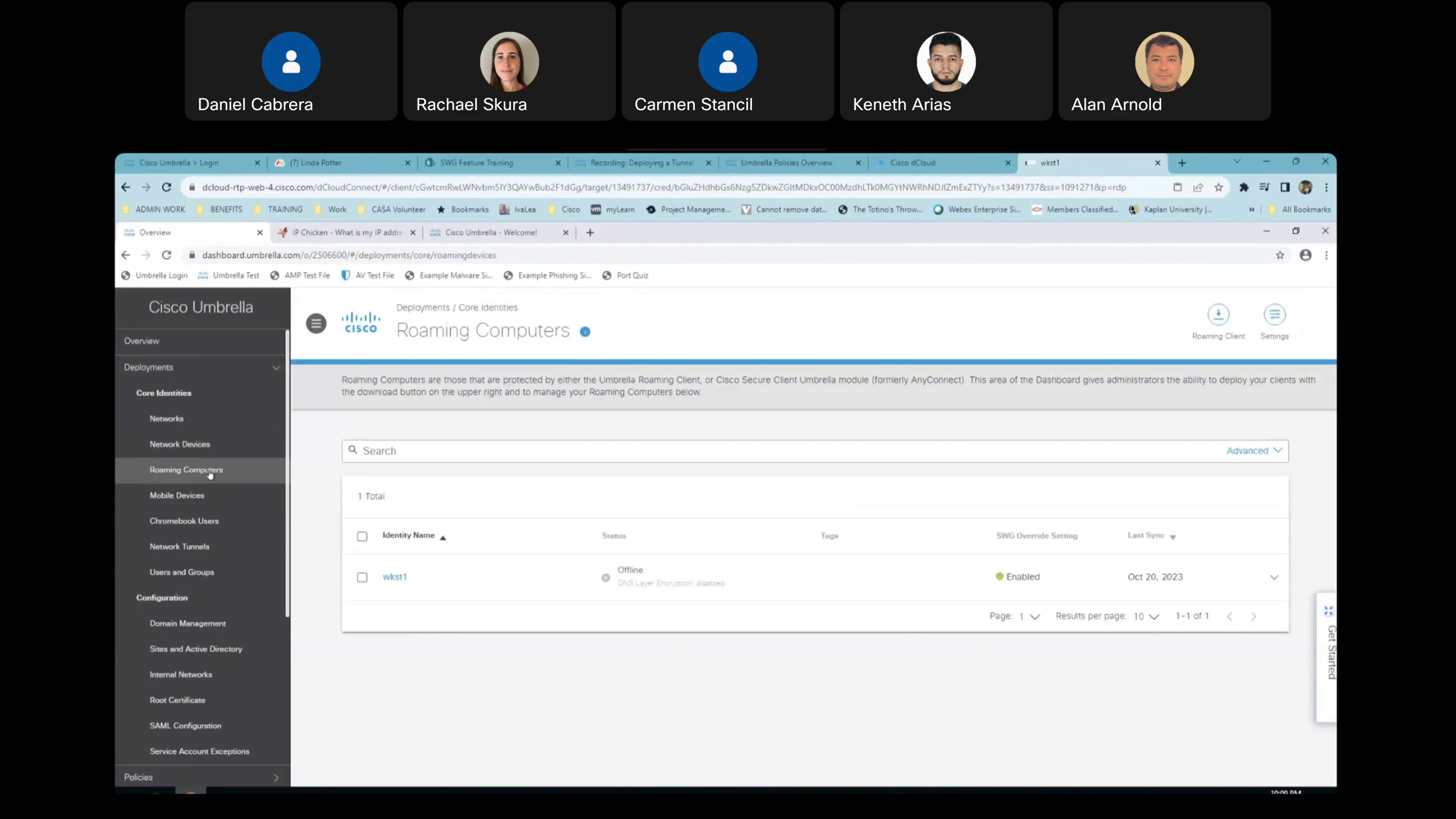The height and width of the screenshot is (819, 1456).
Task: Click the inner browser address bar URL
Action: (x=349, y=255)
